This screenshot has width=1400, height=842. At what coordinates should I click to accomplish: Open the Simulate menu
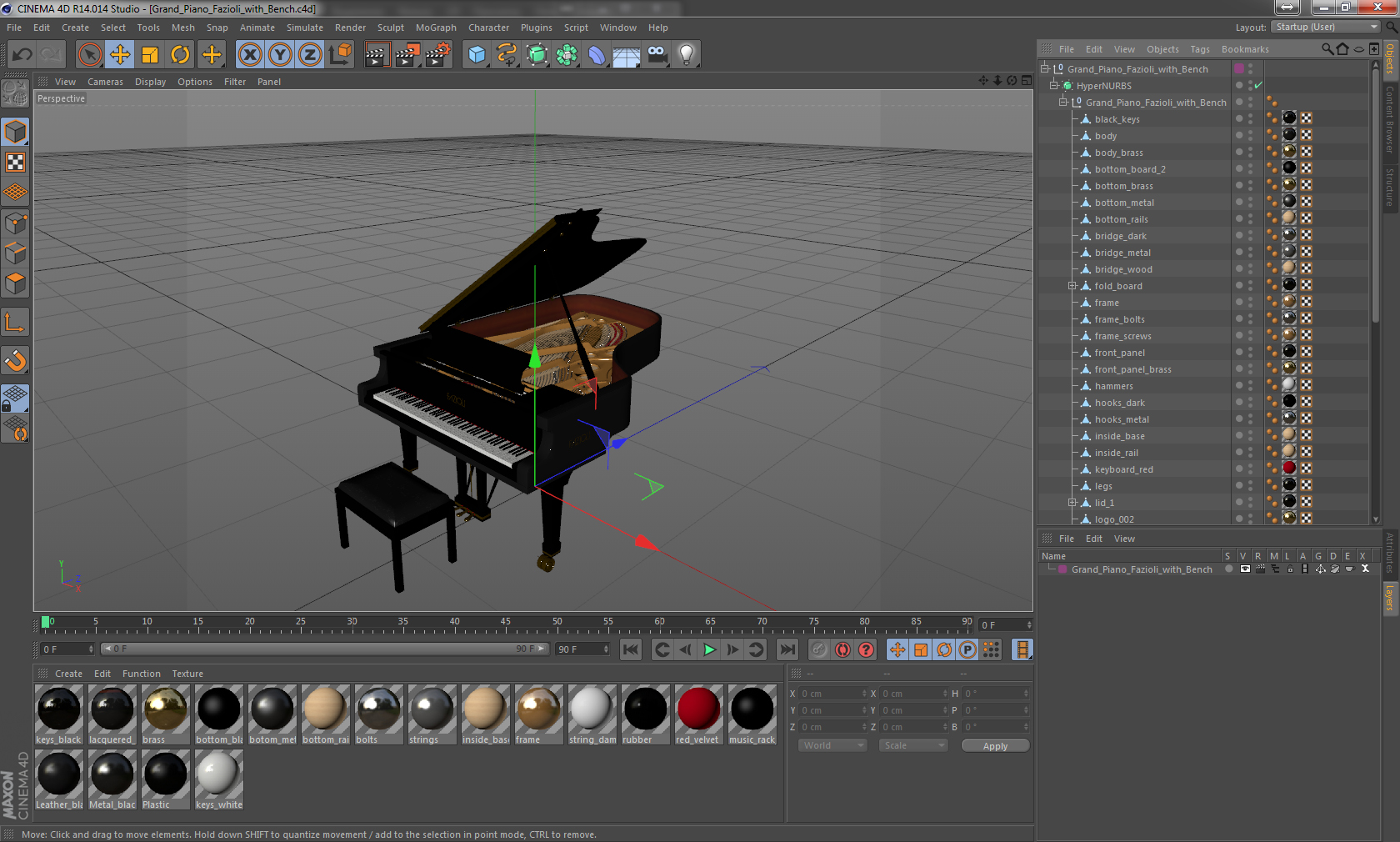pos(305,28)
